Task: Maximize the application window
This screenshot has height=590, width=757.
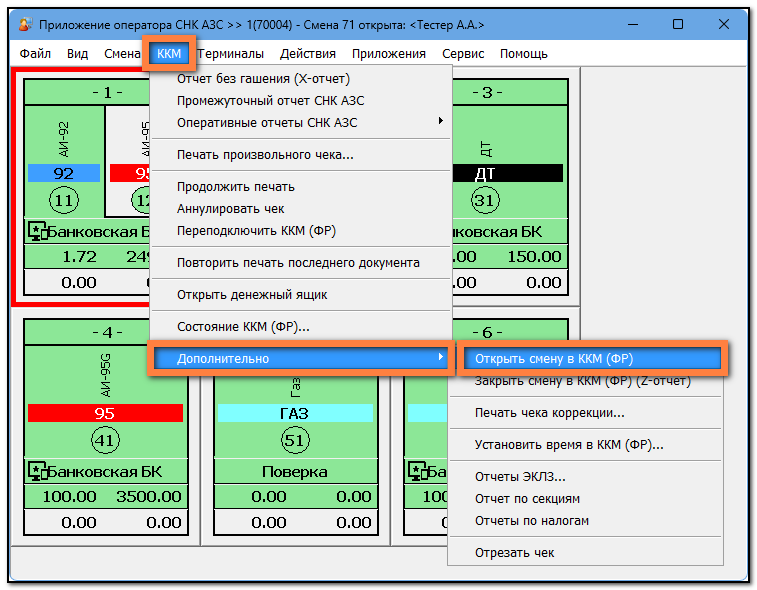Action: pyautogui.click(x=678, y=24)
